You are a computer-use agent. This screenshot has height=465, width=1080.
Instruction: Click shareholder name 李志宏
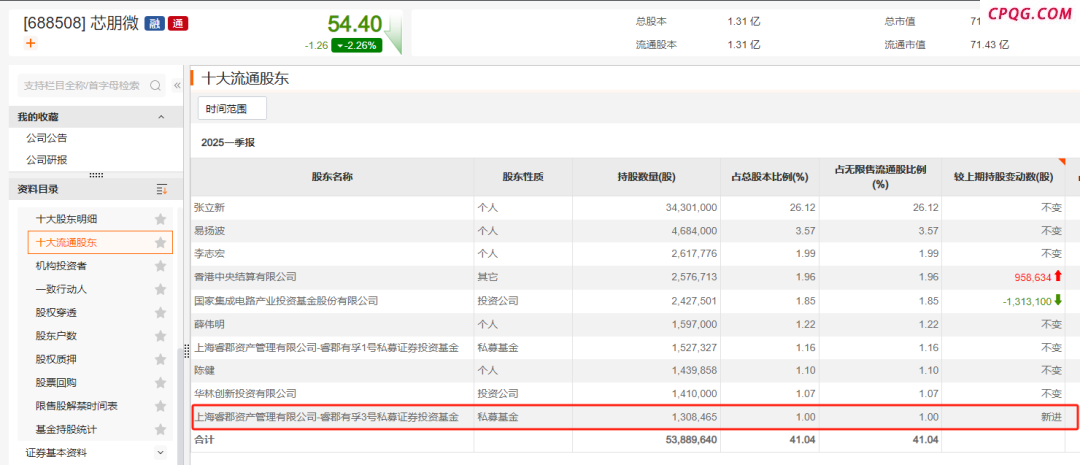(x=209, y=254)
